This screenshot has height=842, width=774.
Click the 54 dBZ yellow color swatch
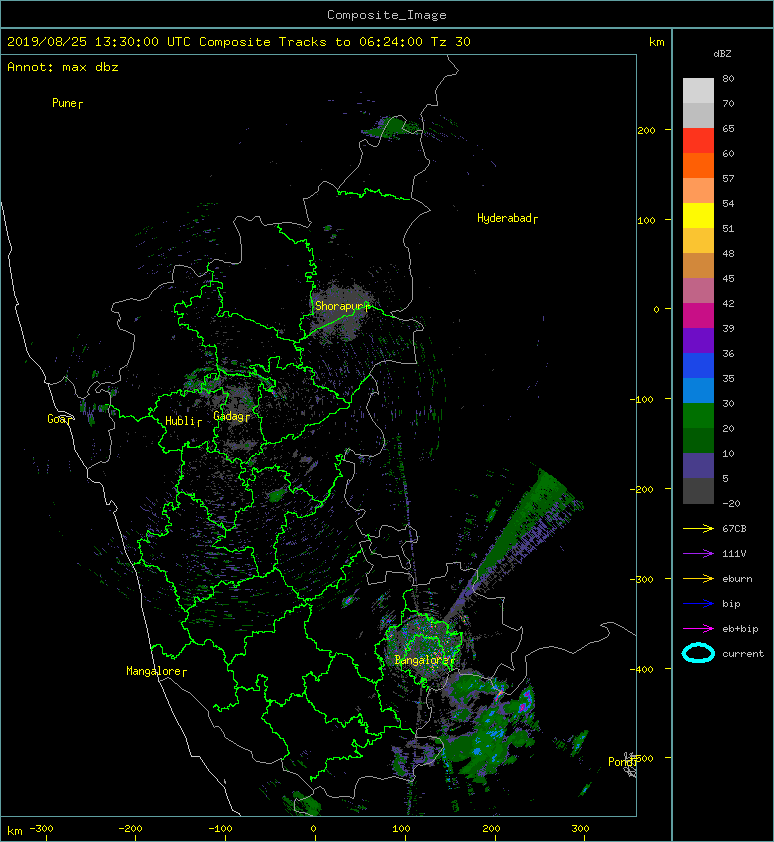[698, 215]
